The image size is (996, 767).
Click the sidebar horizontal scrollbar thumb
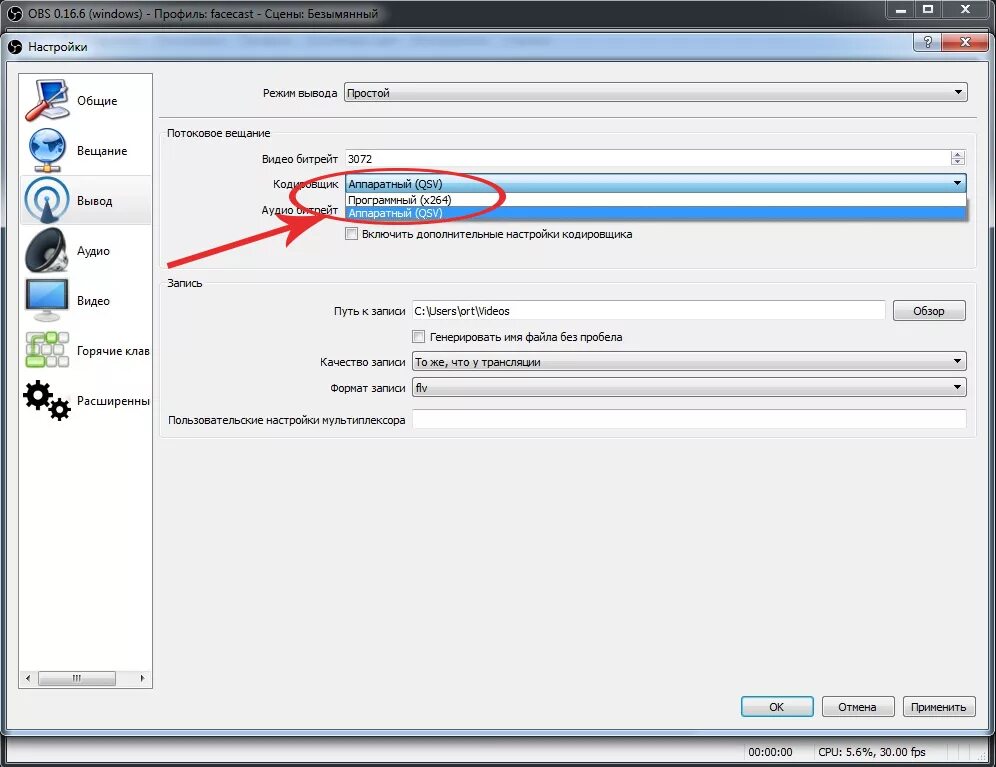[x=77, y=678]
